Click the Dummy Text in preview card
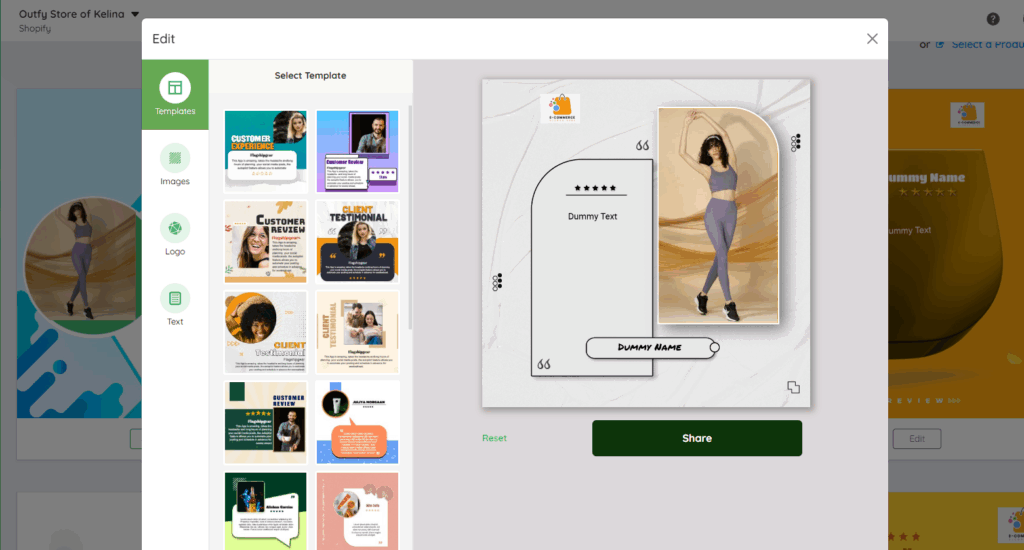1024x550 pixels. (592, 216)
